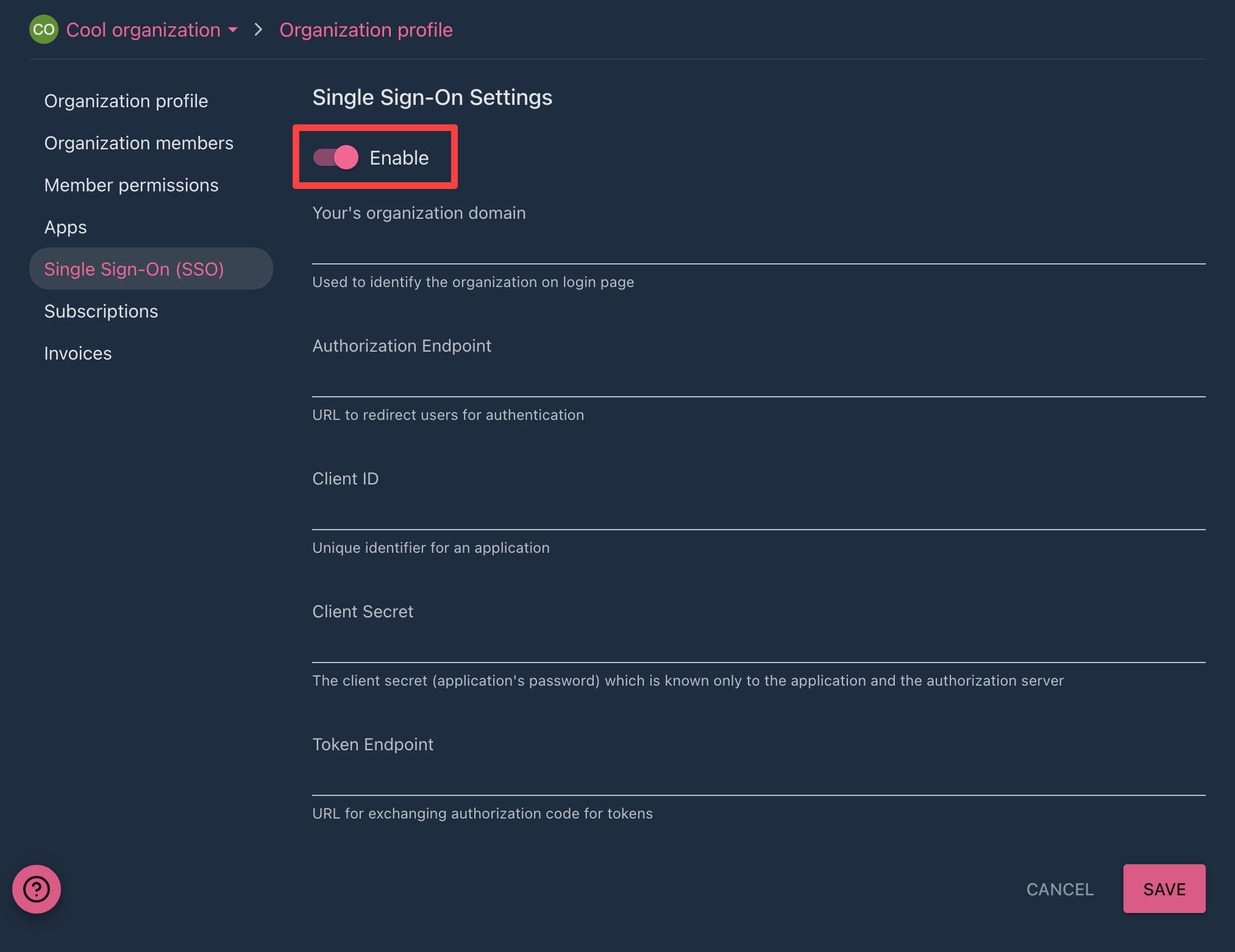The image size is (1235, 952).
Task: Open the Subscriptions section
Action: pyautogui.click(x=101, y=311)
